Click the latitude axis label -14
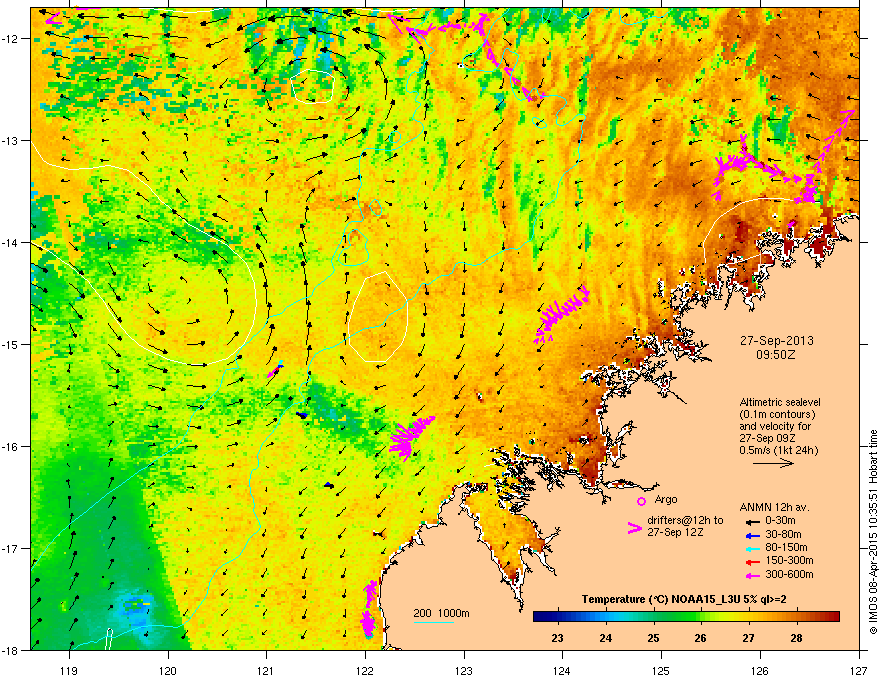The image size is (880, 680). [x=11, y=242]
